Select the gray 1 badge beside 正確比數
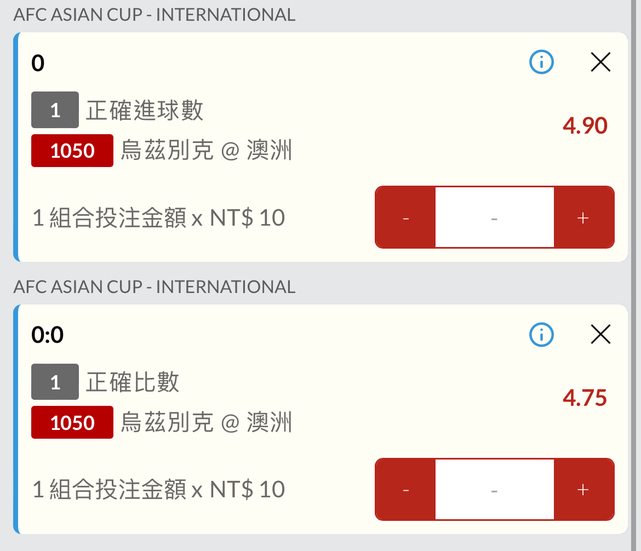Screen dimensions: 641x551 pyautogui.click(x=55, y=382)
